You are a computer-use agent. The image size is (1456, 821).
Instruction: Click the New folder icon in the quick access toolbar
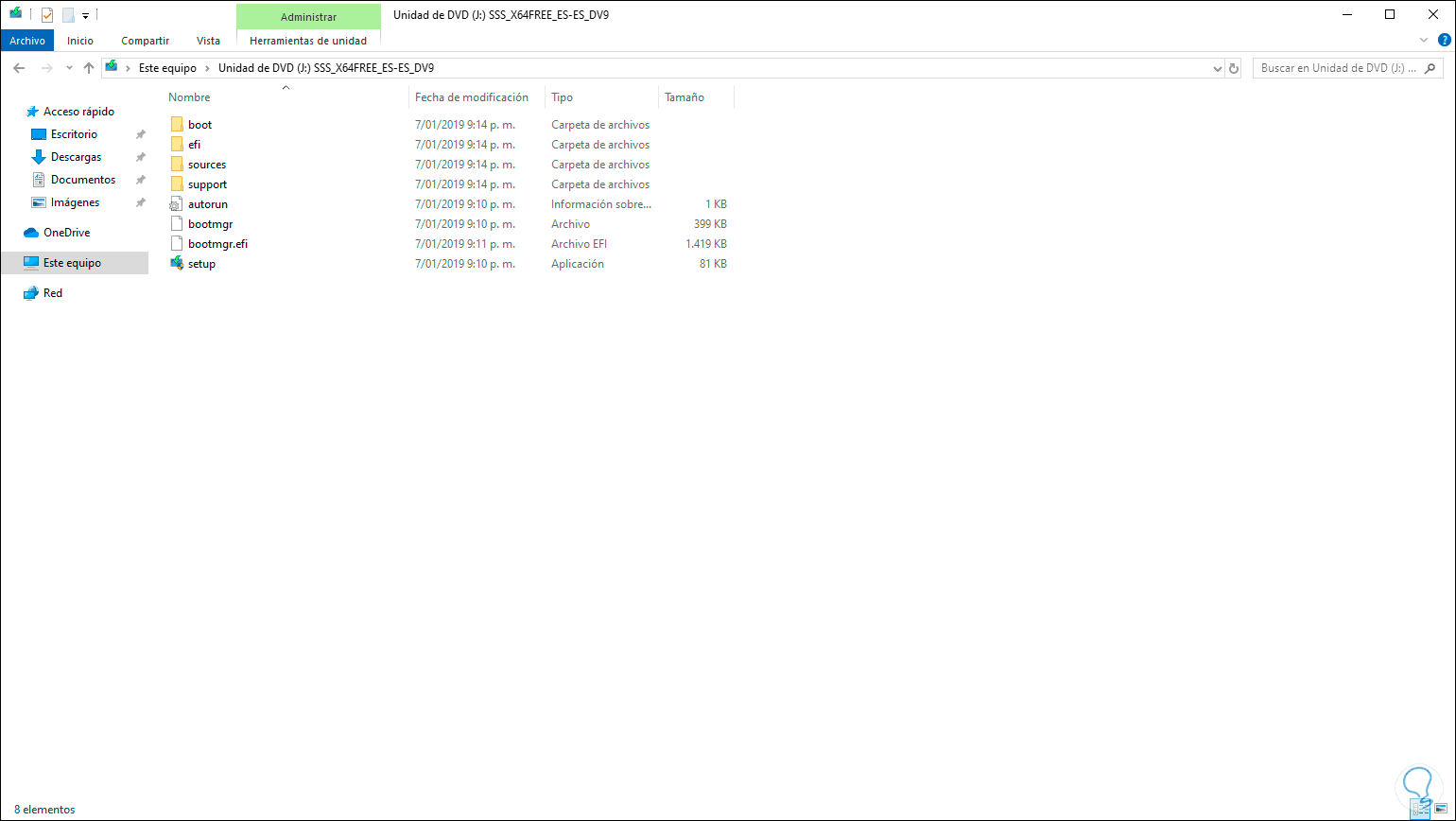(x=68, y=15)
